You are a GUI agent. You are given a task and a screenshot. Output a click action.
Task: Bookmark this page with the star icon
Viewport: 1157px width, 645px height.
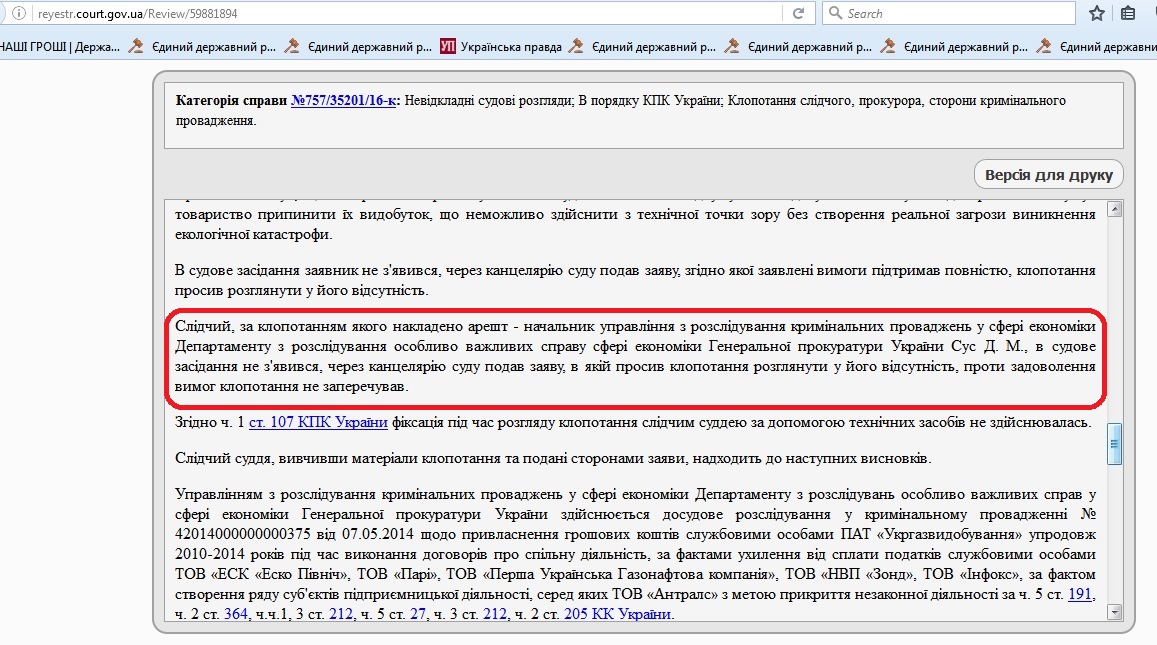coord(1096,14)
